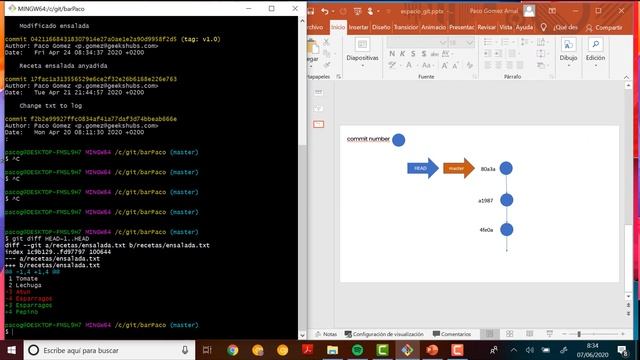Screen dimensions: 640x360
Task: Open the font name combo box
Action: 417,42
